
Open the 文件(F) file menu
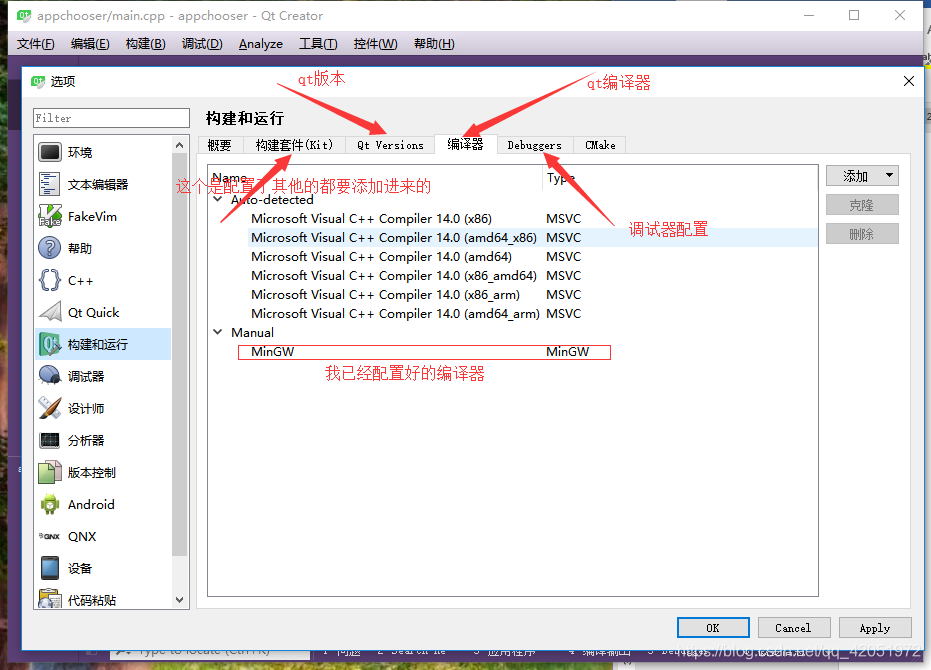36,44
